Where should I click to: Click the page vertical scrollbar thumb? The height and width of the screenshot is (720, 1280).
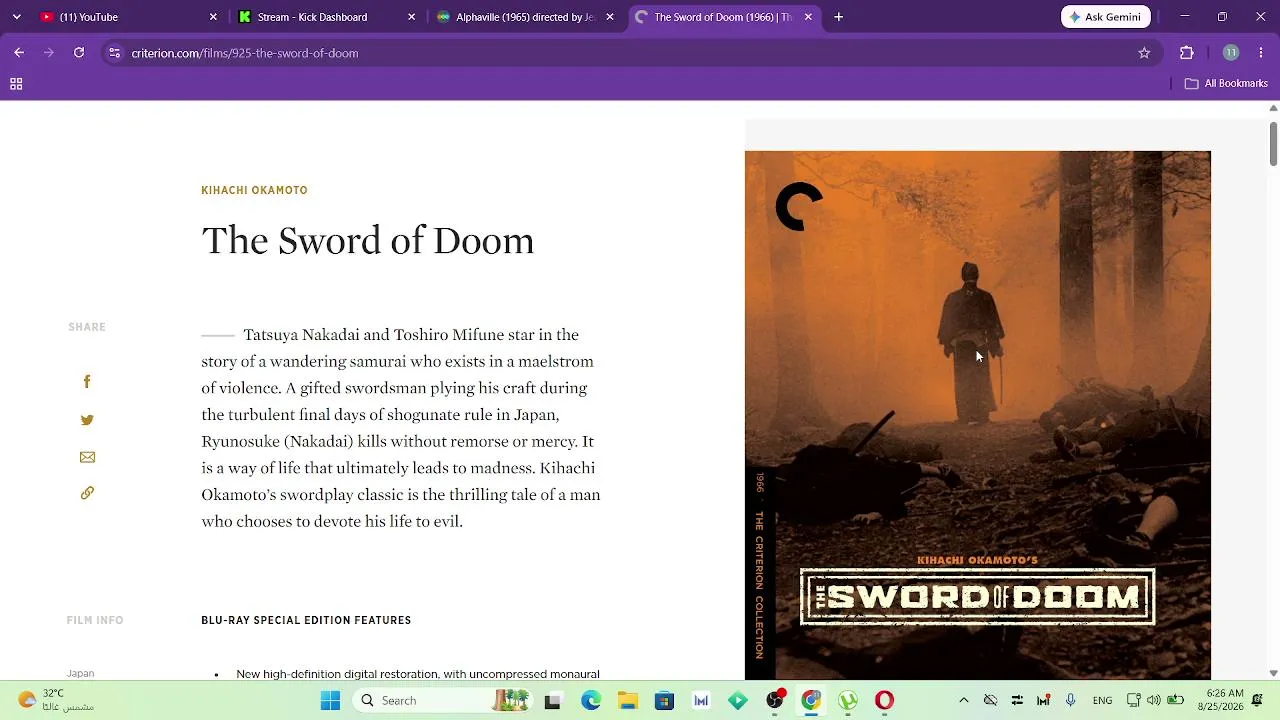[x=1273, y=144]
